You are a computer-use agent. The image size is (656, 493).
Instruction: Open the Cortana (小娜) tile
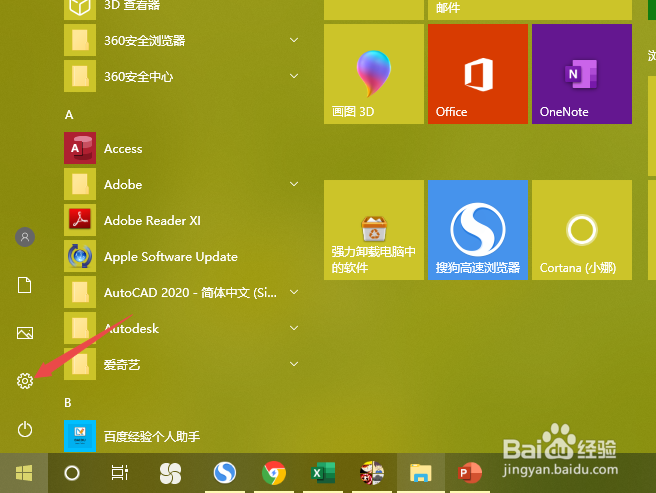(x=582, y=230)
